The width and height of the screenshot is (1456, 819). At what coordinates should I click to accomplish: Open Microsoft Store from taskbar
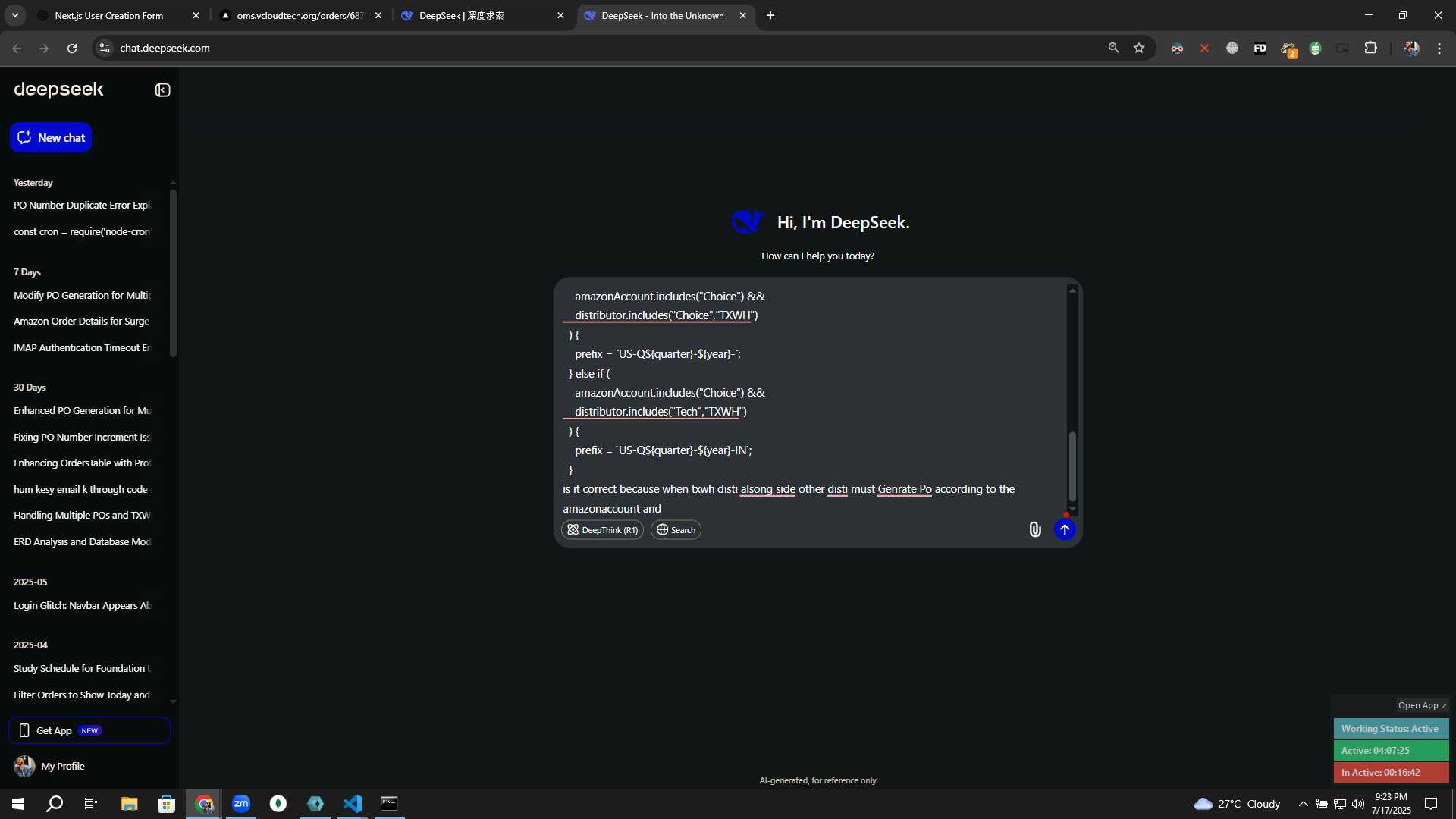point(166,804)
